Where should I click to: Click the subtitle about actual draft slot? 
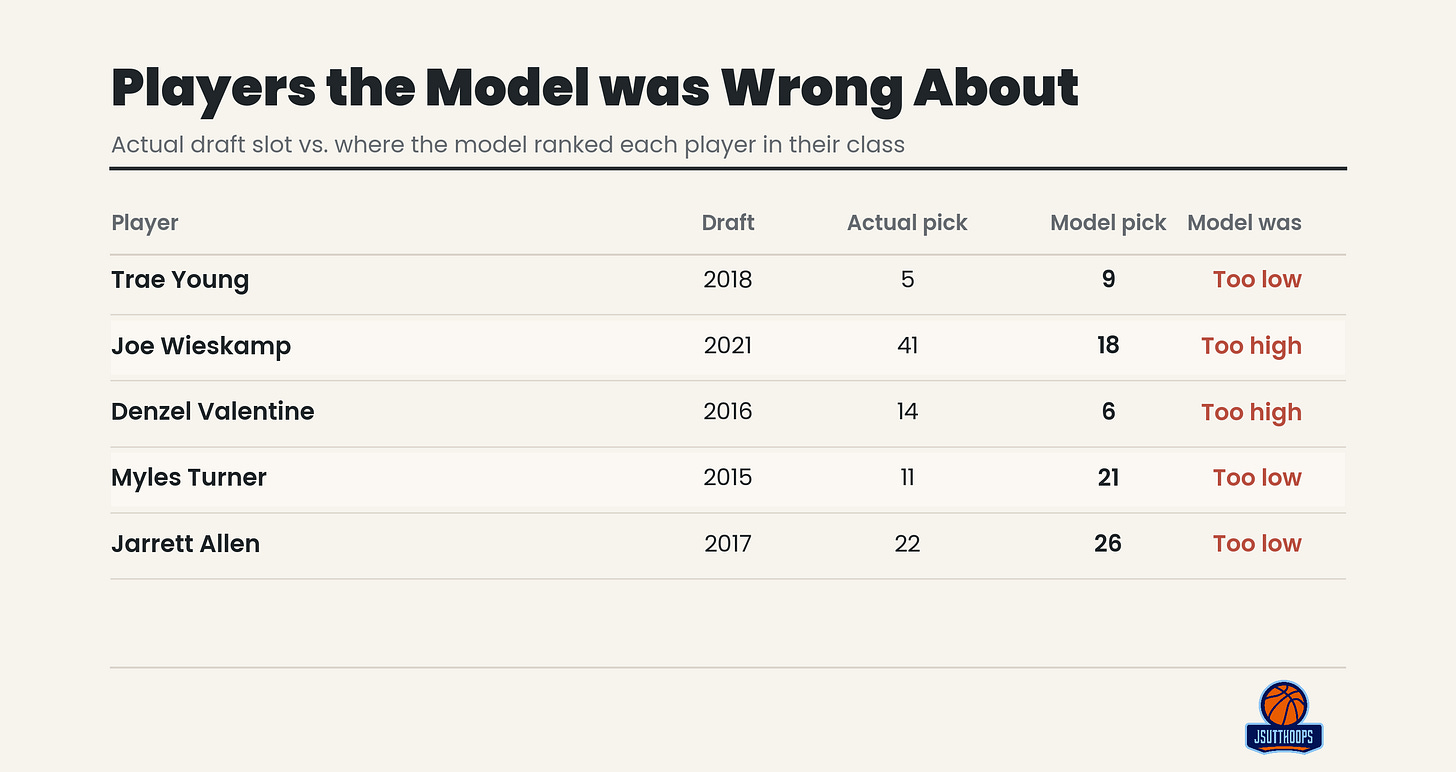coord(508,144)
